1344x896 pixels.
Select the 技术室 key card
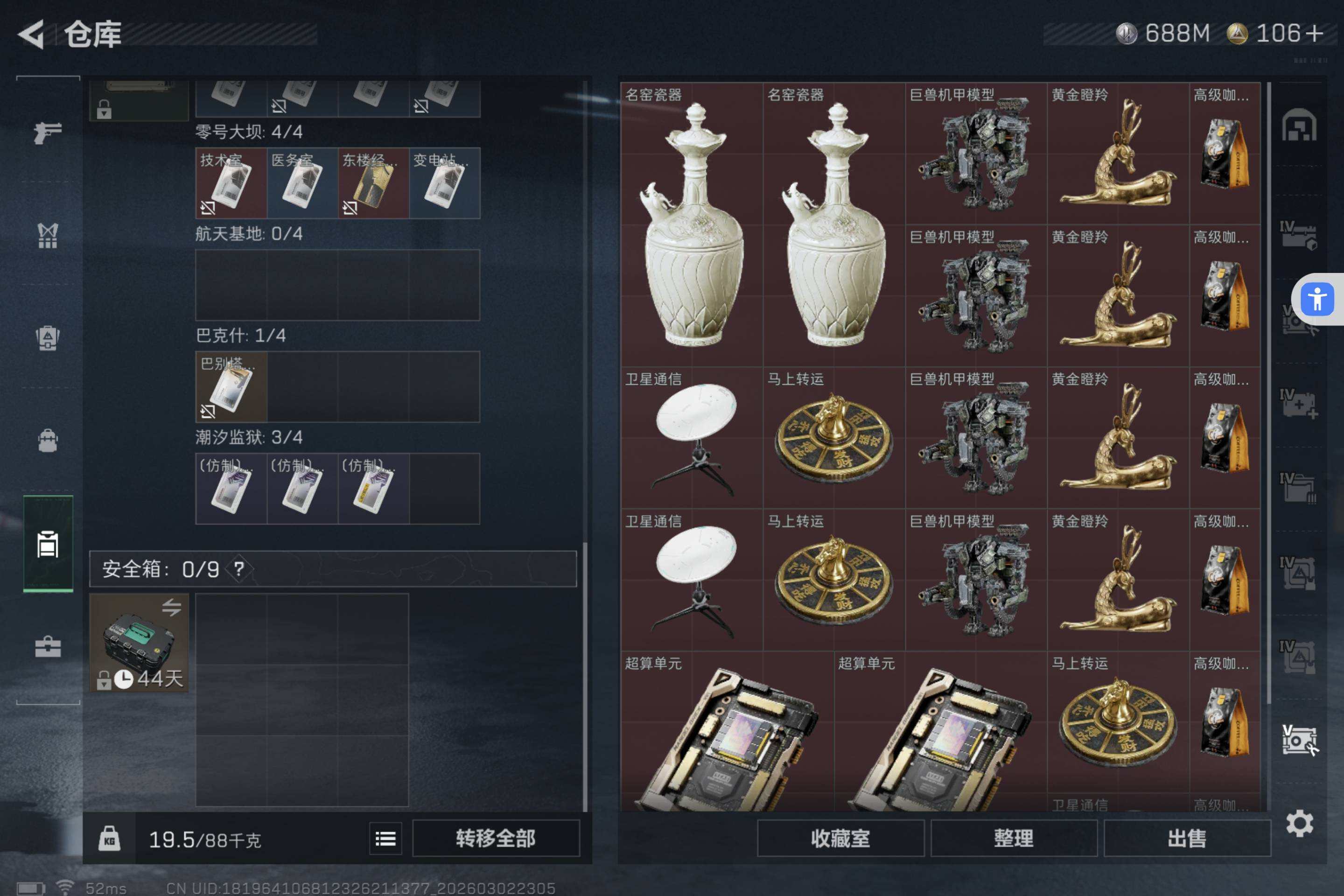click(231, 183)
